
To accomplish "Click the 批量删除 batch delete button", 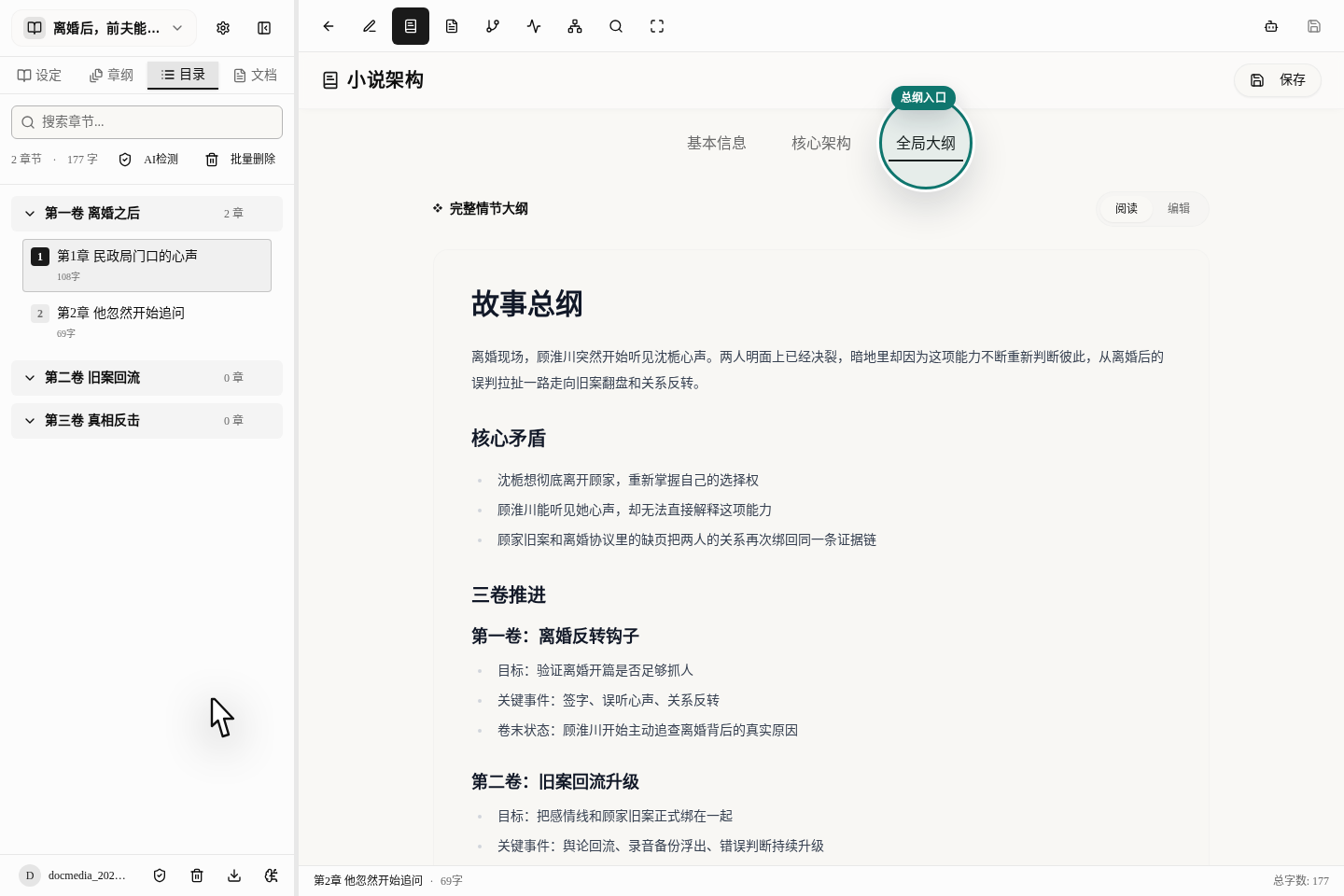I will (241, 160).
